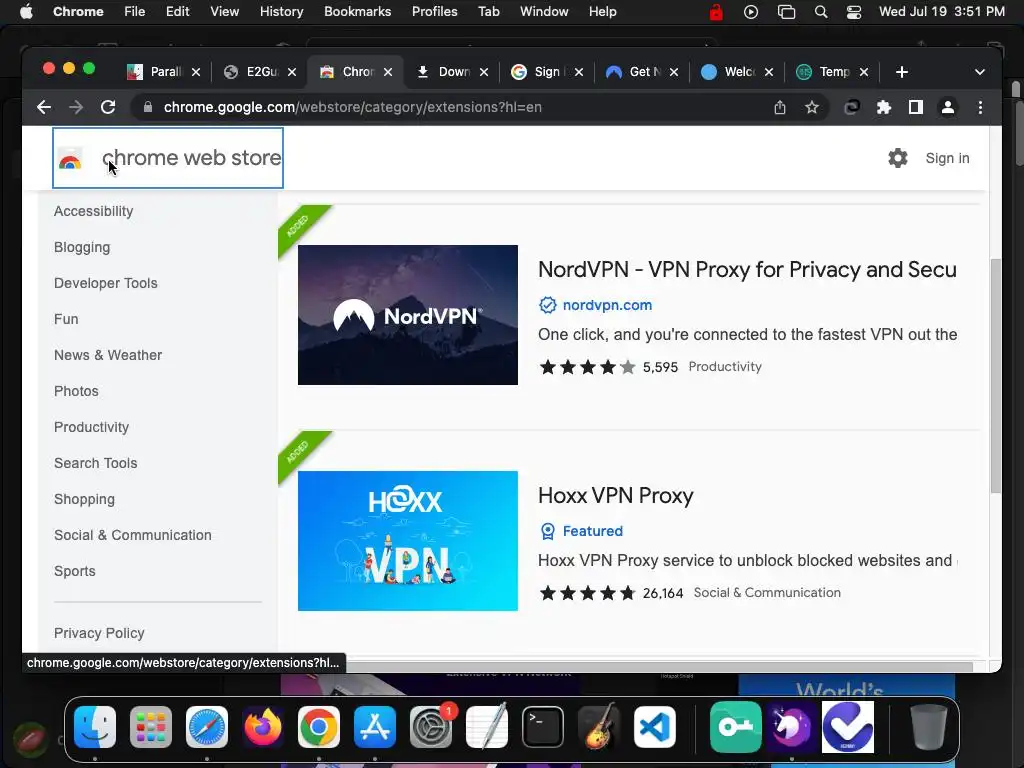Image resolution: width=1024 pixels, height=768 pixels.
Task: Select the Sports category
Action: point(74,571)
